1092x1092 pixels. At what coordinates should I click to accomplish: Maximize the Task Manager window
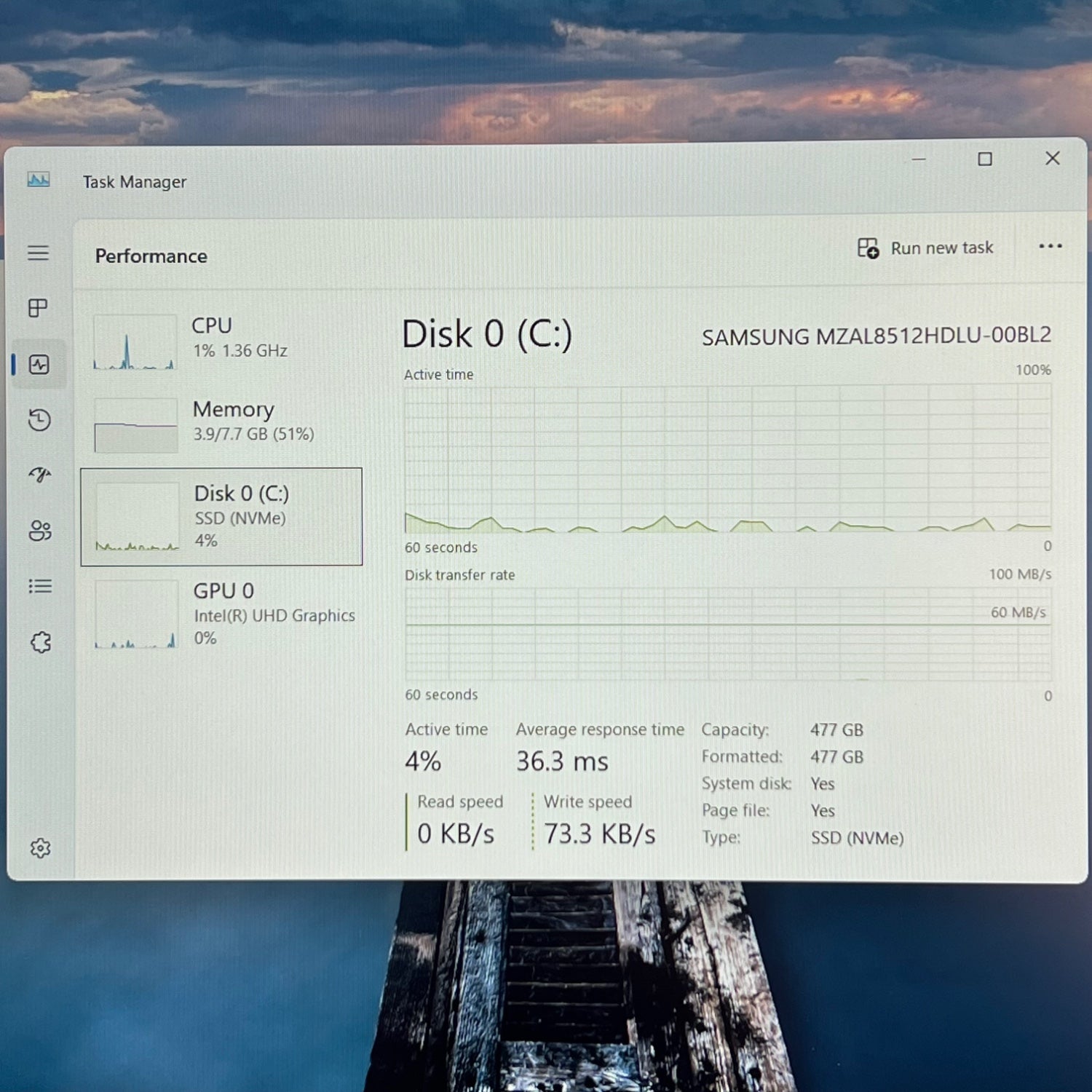[985, 159]
